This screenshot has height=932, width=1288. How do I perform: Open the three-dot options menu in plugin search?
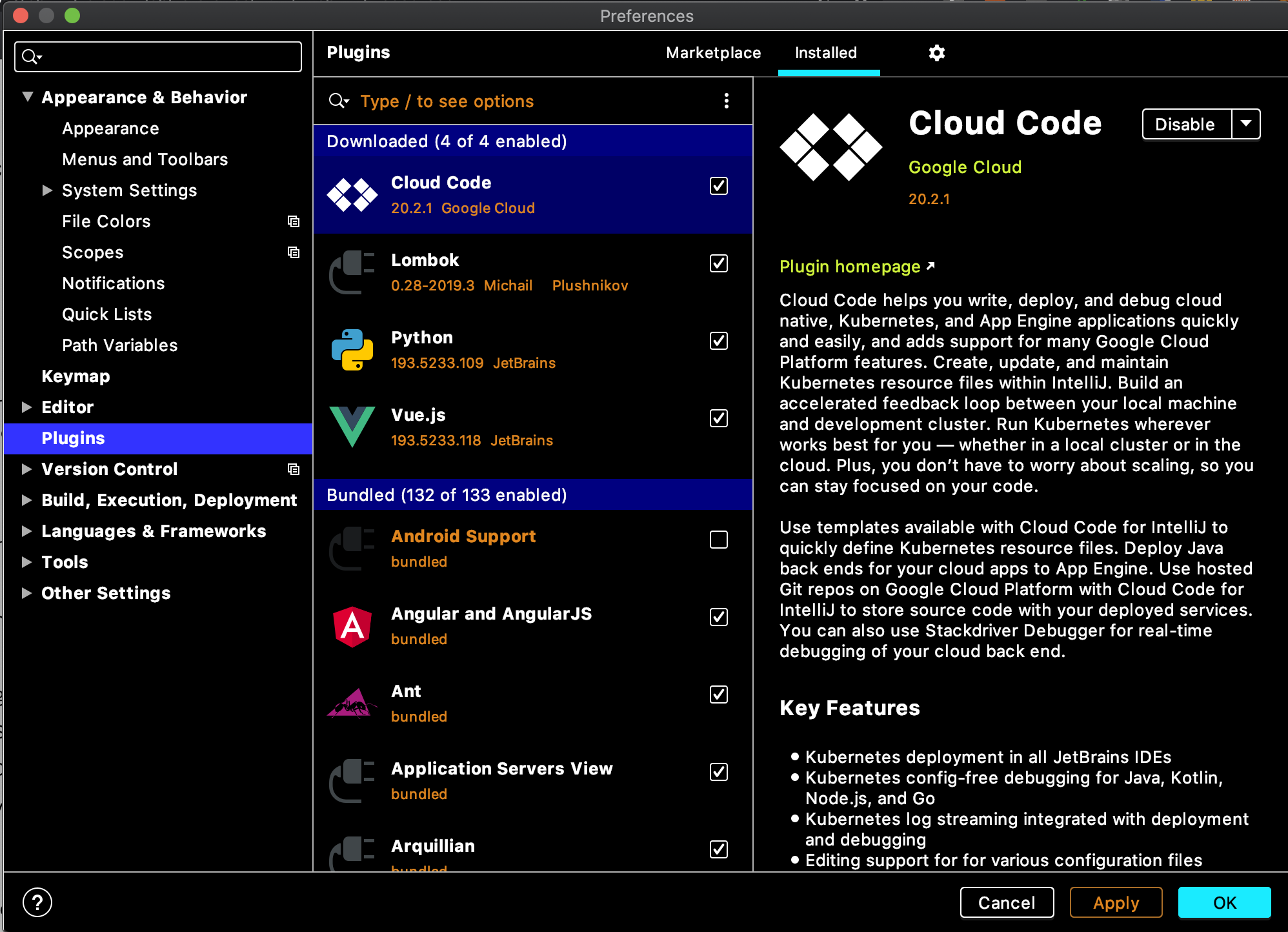(x=726, y=101)
